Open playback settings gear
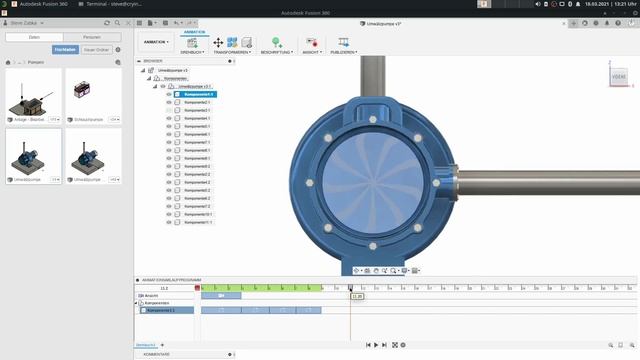This screenshot has width=640, height=360. 403,345
